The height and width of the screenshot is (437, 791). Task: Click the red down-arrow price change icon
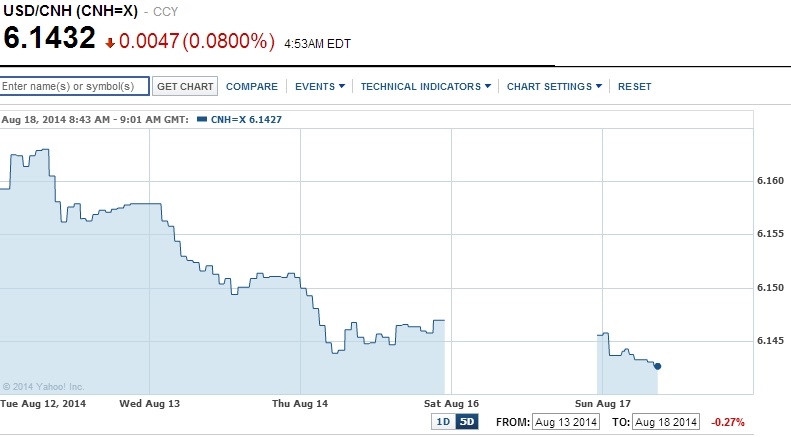pos(110,43)
